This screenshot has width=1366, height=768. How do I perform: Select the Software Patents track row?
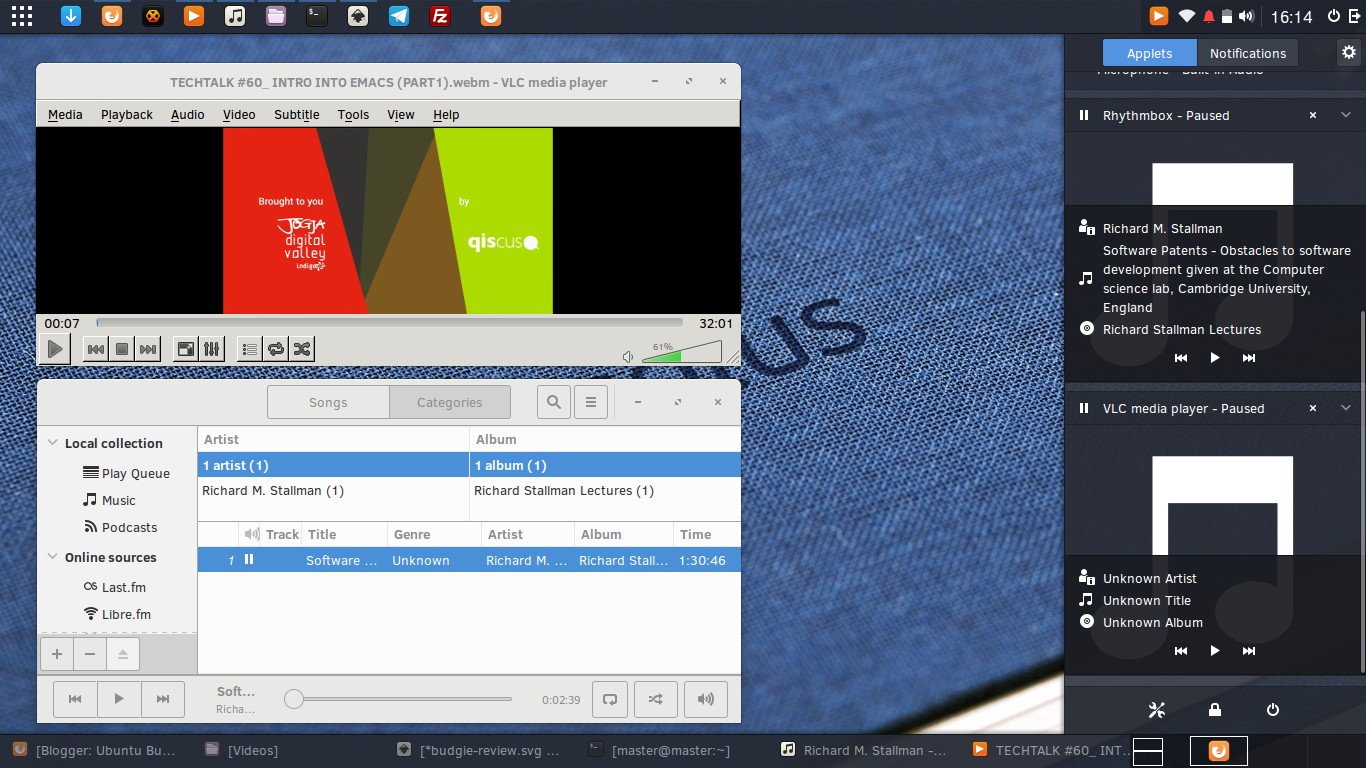(x=400, y=560)
